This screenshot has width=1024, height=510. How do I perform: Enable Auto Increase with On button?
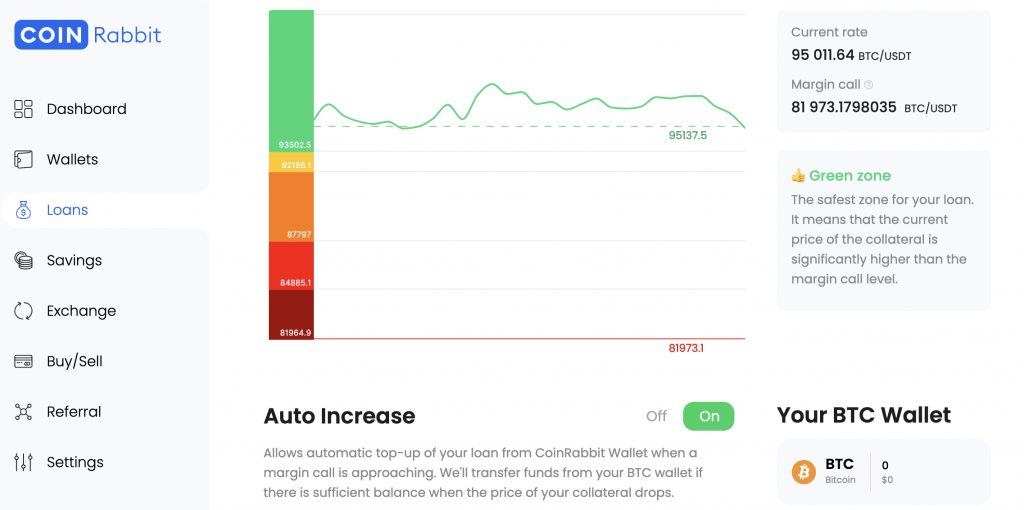(x=708, y=416)
